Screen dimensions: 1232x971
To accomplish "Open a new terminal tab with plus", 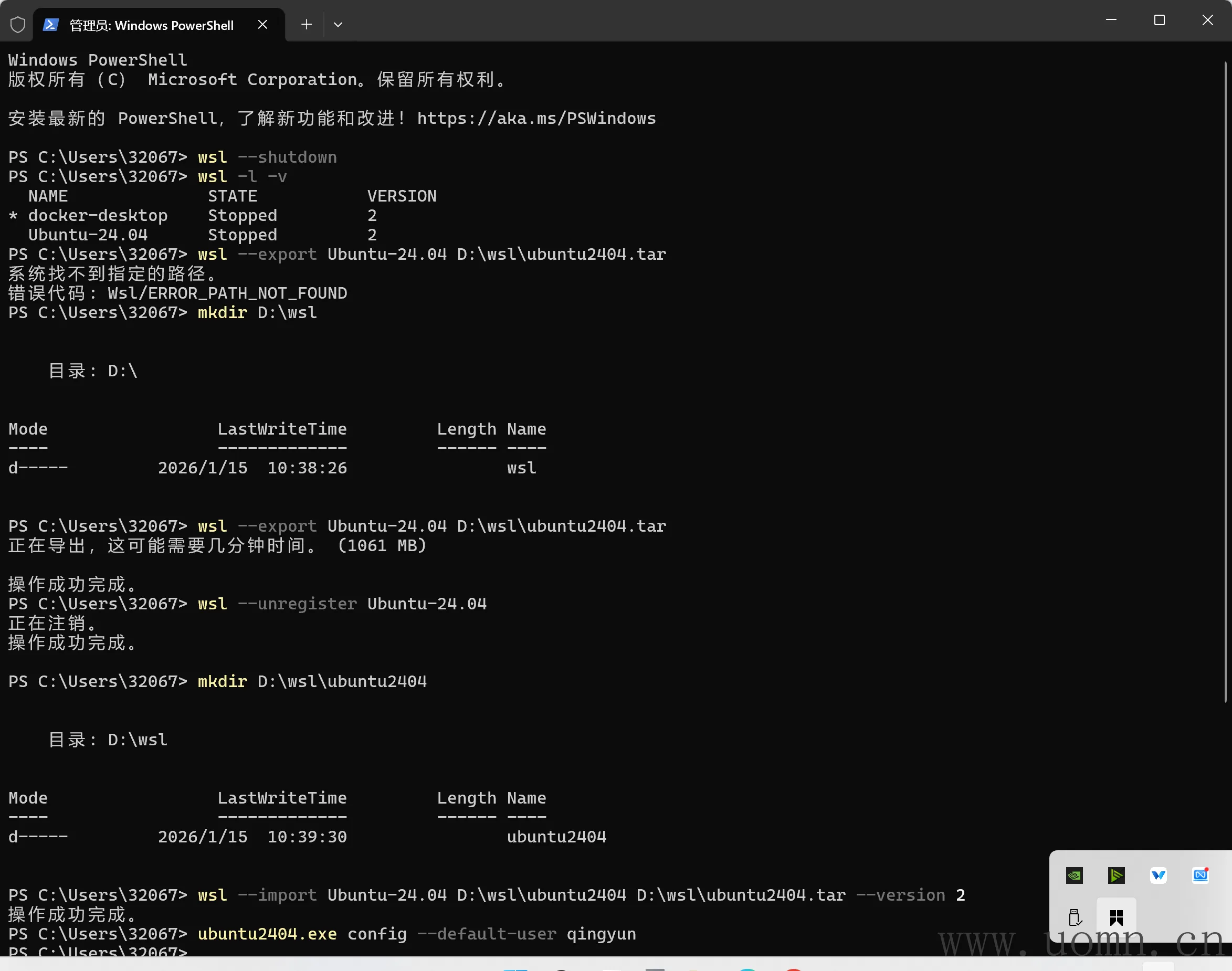I will (307, 25).
